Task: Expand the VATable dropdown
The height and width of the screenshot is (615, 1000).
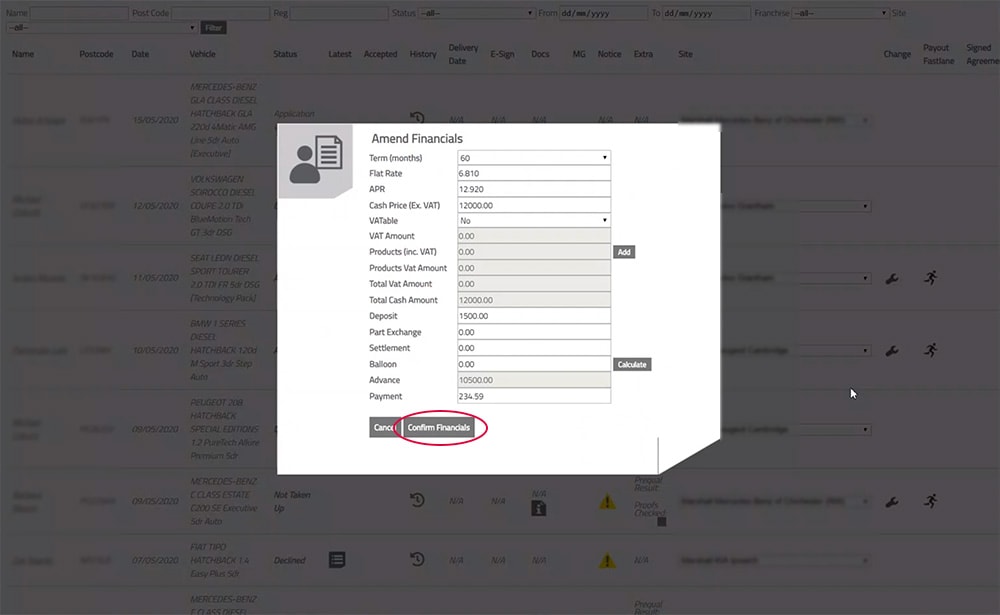Action: coord(533,220)
